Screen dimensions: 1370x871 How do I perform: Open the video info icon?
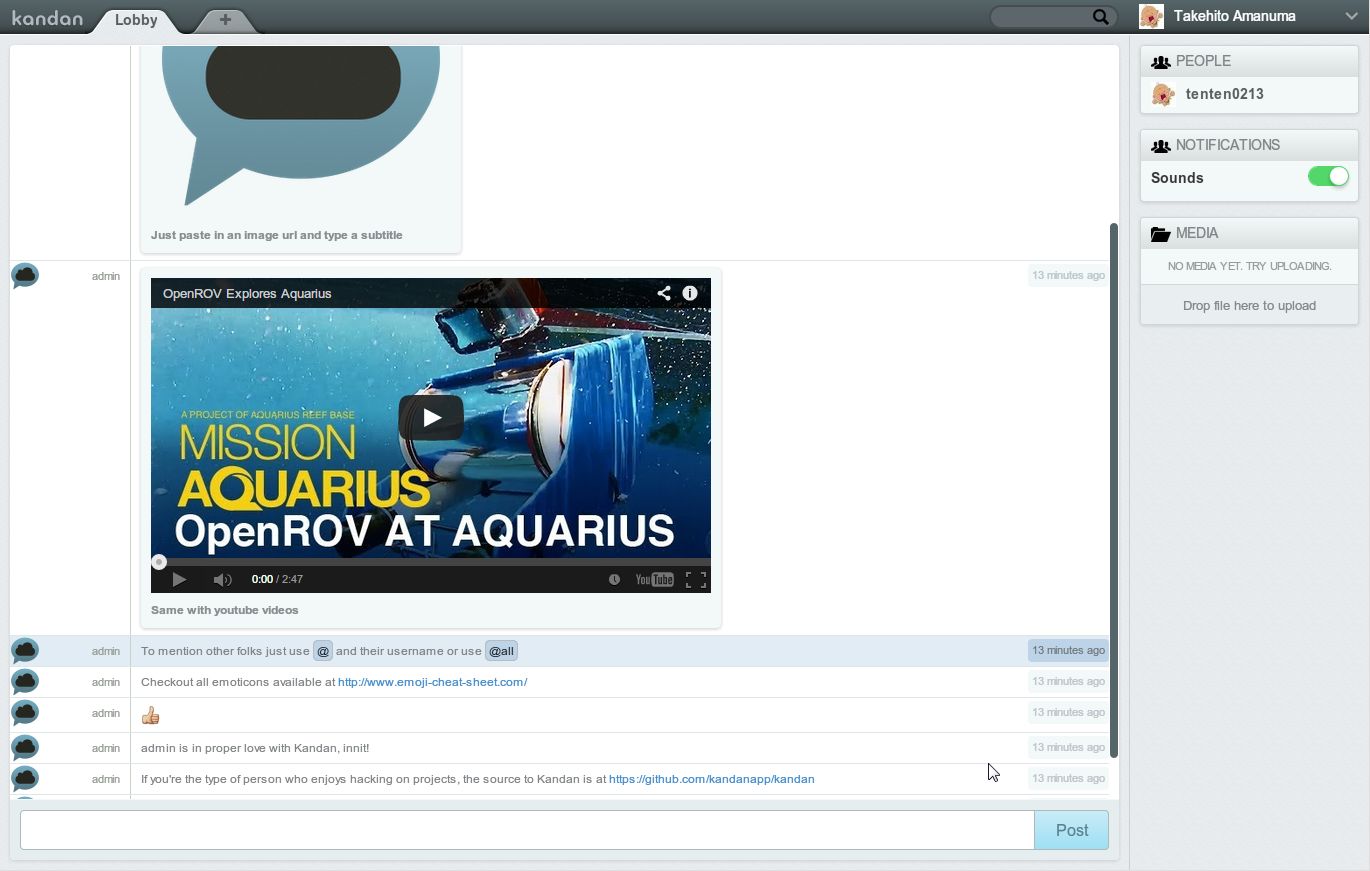690,293
